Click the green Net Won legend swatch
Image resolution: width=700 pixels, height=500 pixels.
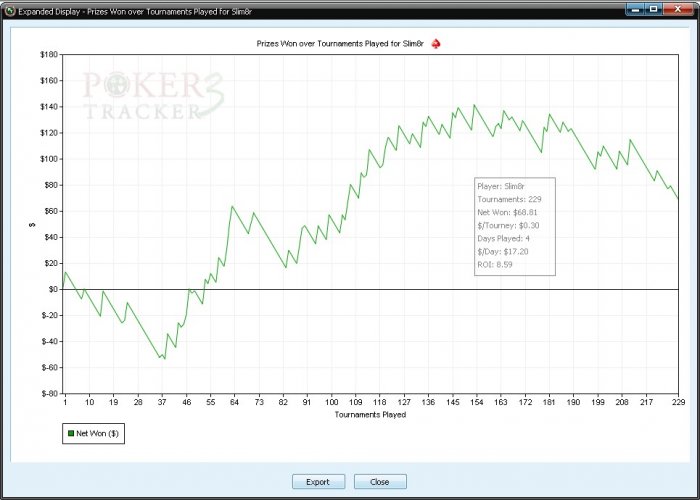71,433
